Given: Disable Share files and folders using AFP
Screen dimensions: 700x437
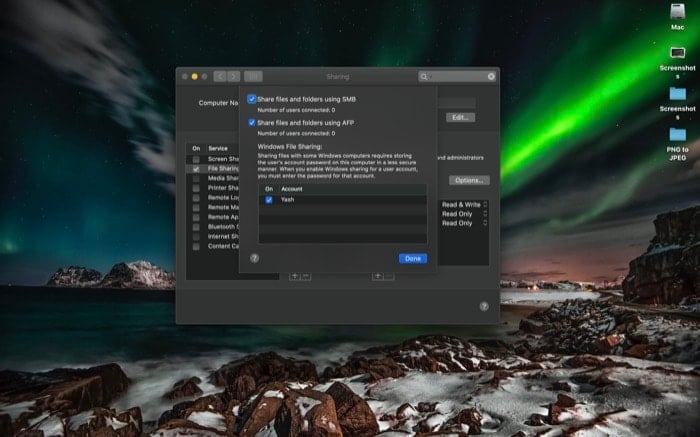Looking at the screenshot, I should pos(252,122).
